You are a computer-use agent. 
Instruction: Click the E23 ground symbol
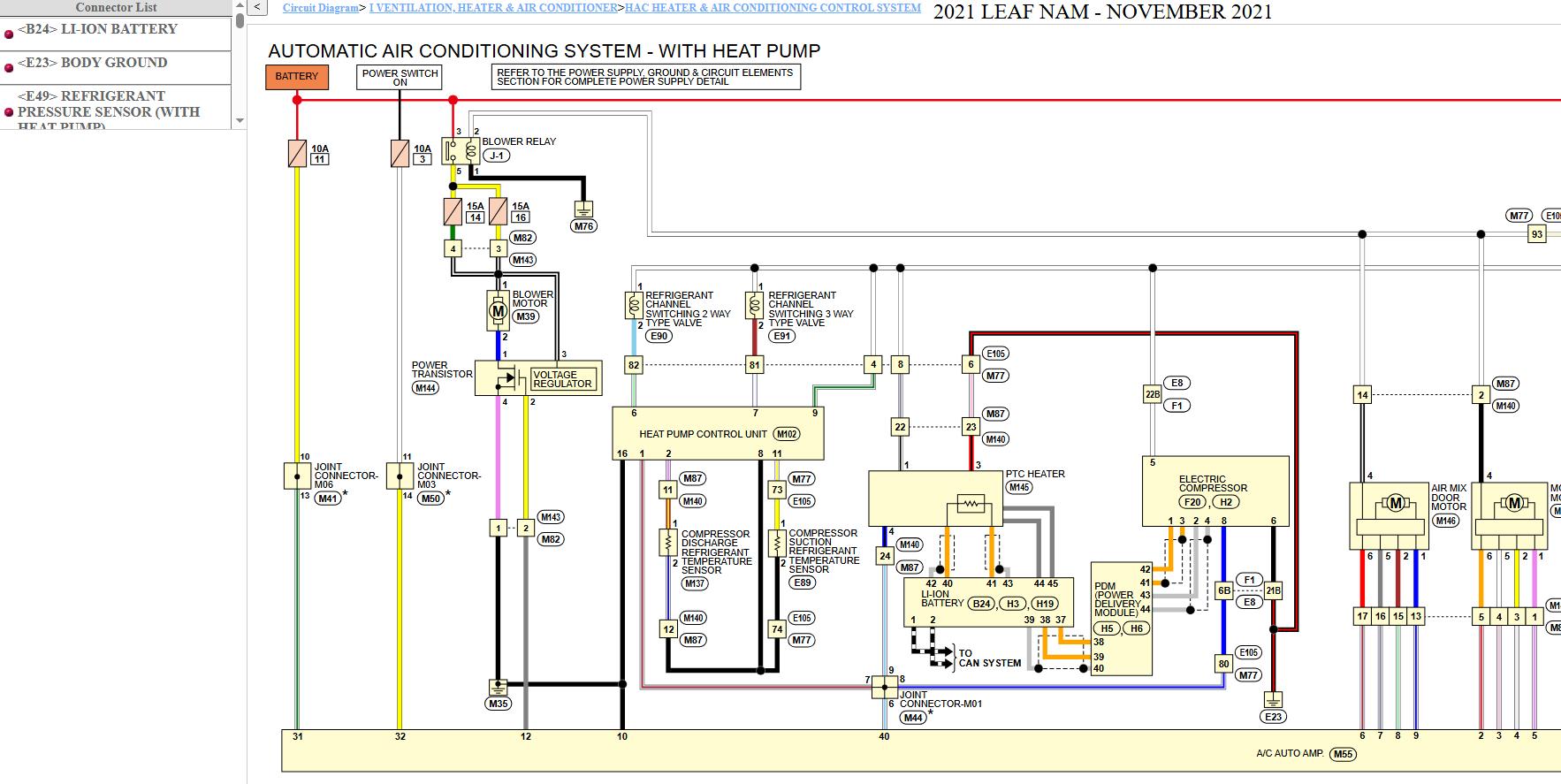click(x=1273, y=699)
